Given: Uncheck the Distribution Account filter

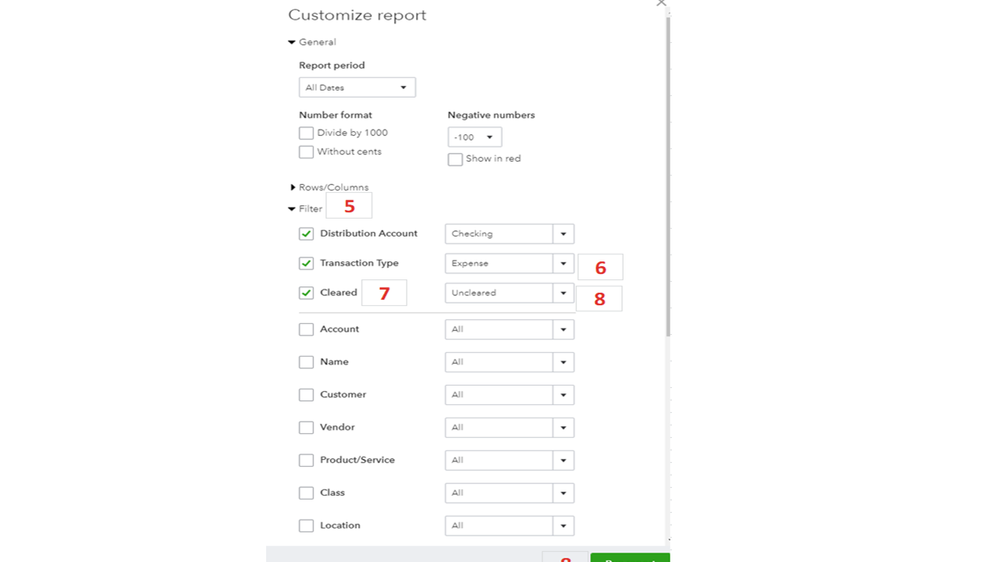Looking at the screenshot, I should (306, 234).
